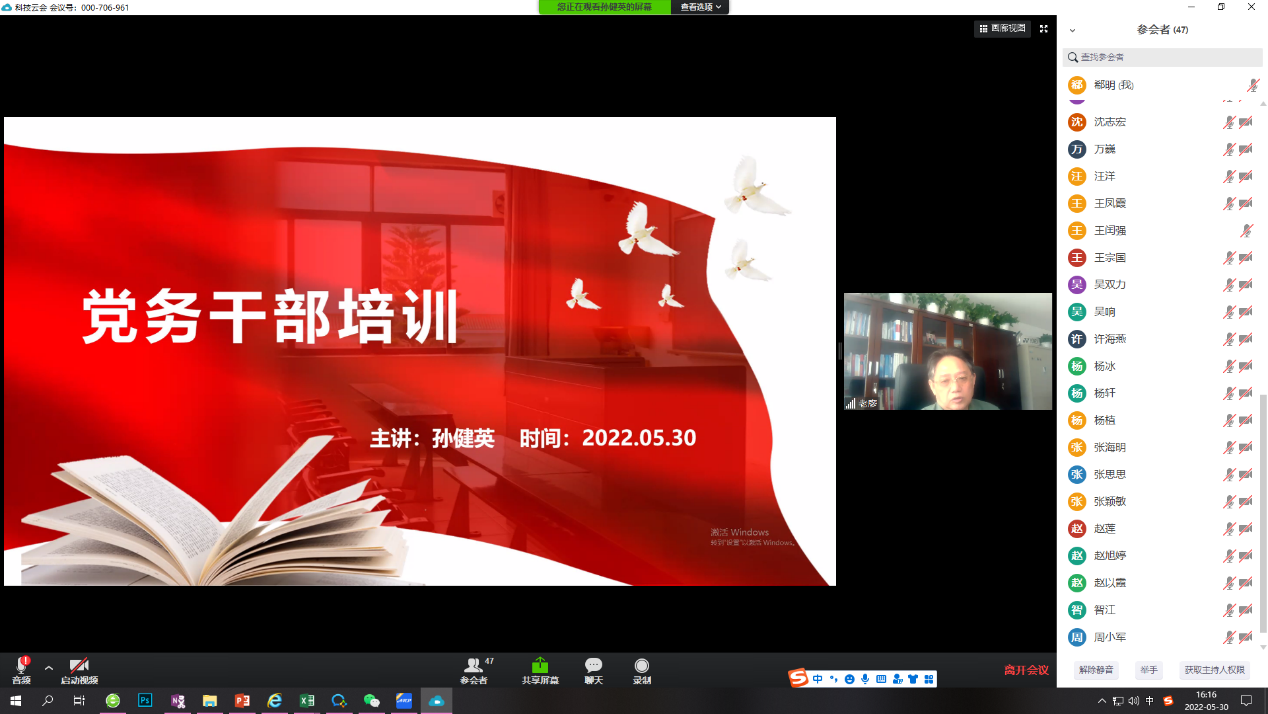The image size is (1268, 714).
Task: Toggle the muted microphone icon beside 王闰强
Action: [x=1246, y=231]
